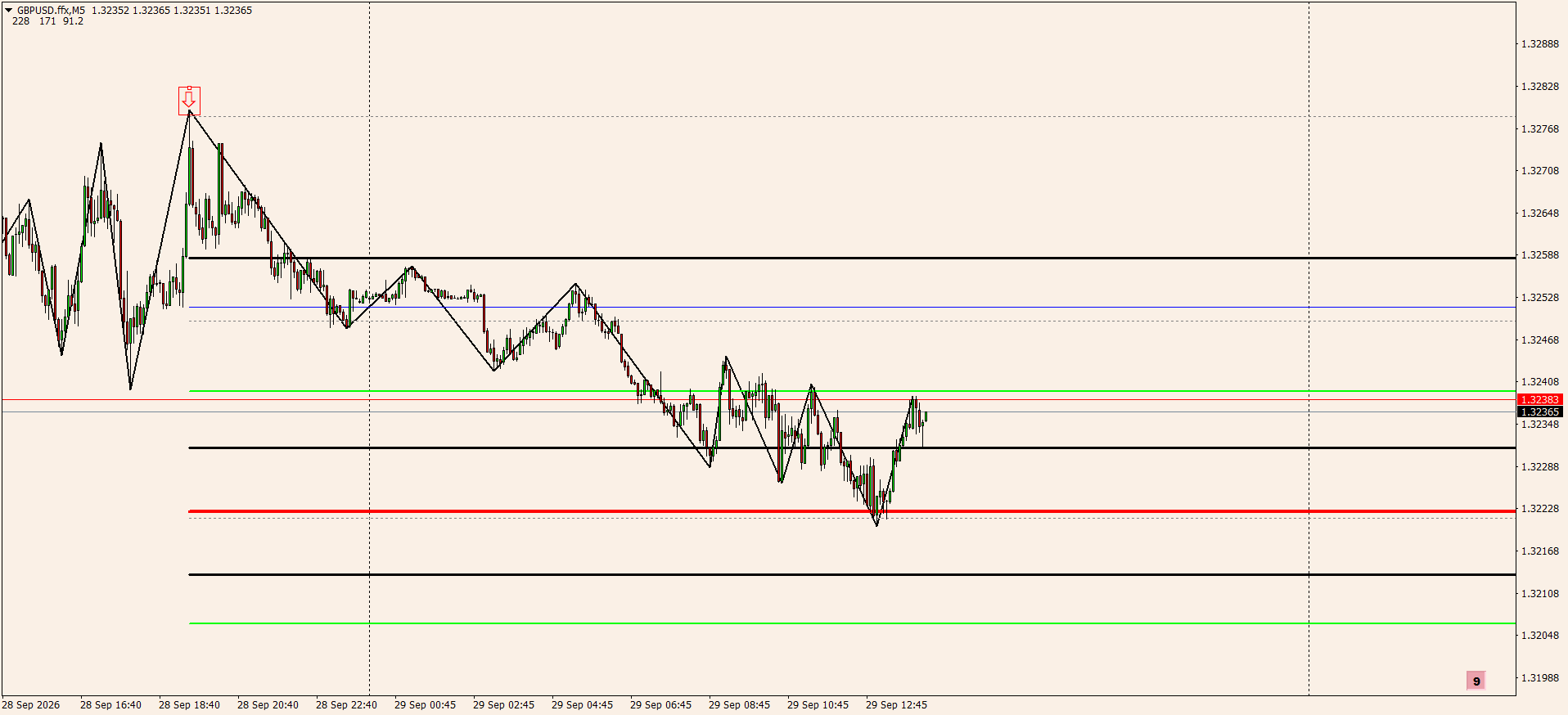
Task: Select the black 1.32365 current price label
Action: point(1539,411)
